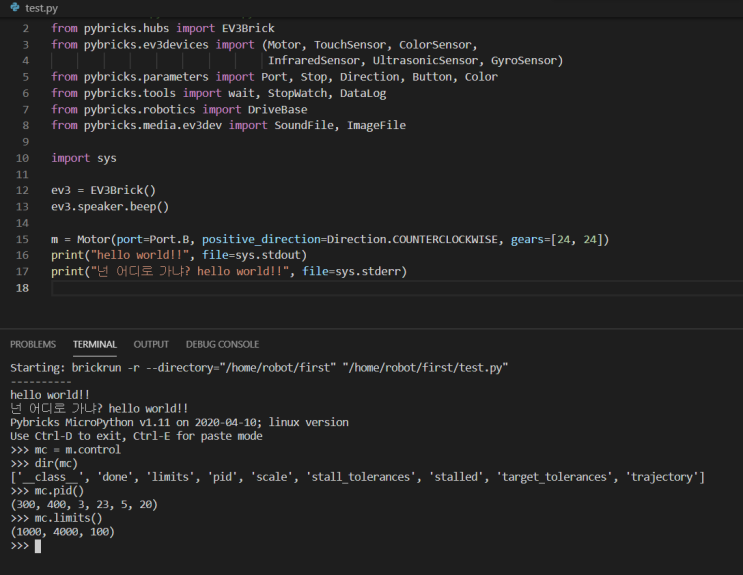
Task: Click the 'import sys' statement
Action: click(84, 158)
